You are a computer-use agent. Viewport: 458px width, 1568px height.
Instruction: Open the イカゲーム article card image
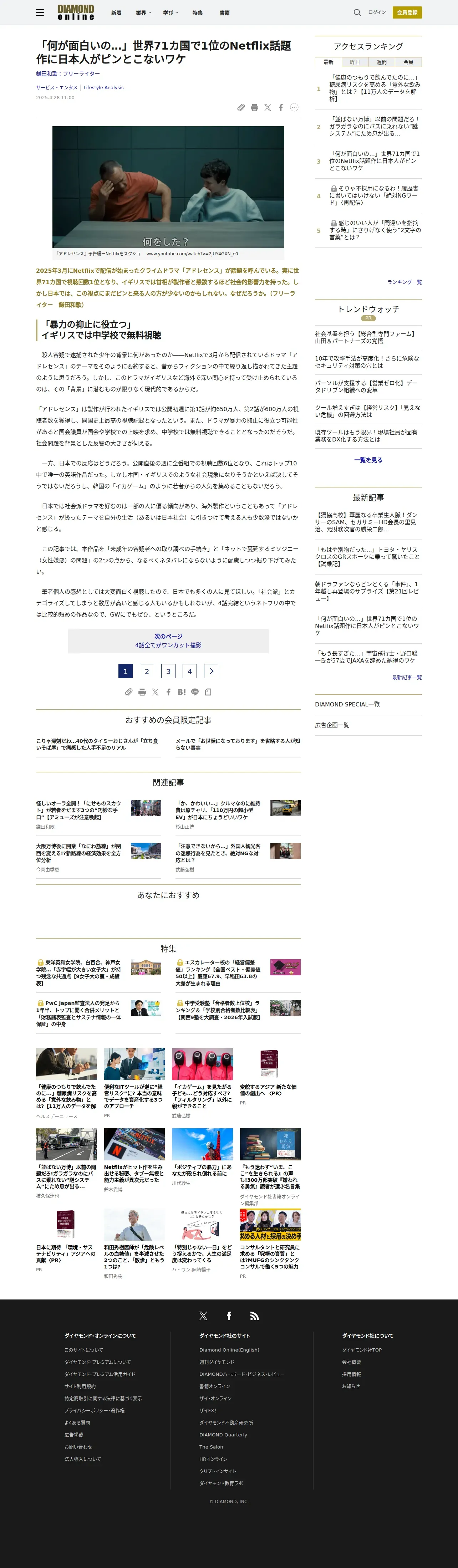[202, 1064]
